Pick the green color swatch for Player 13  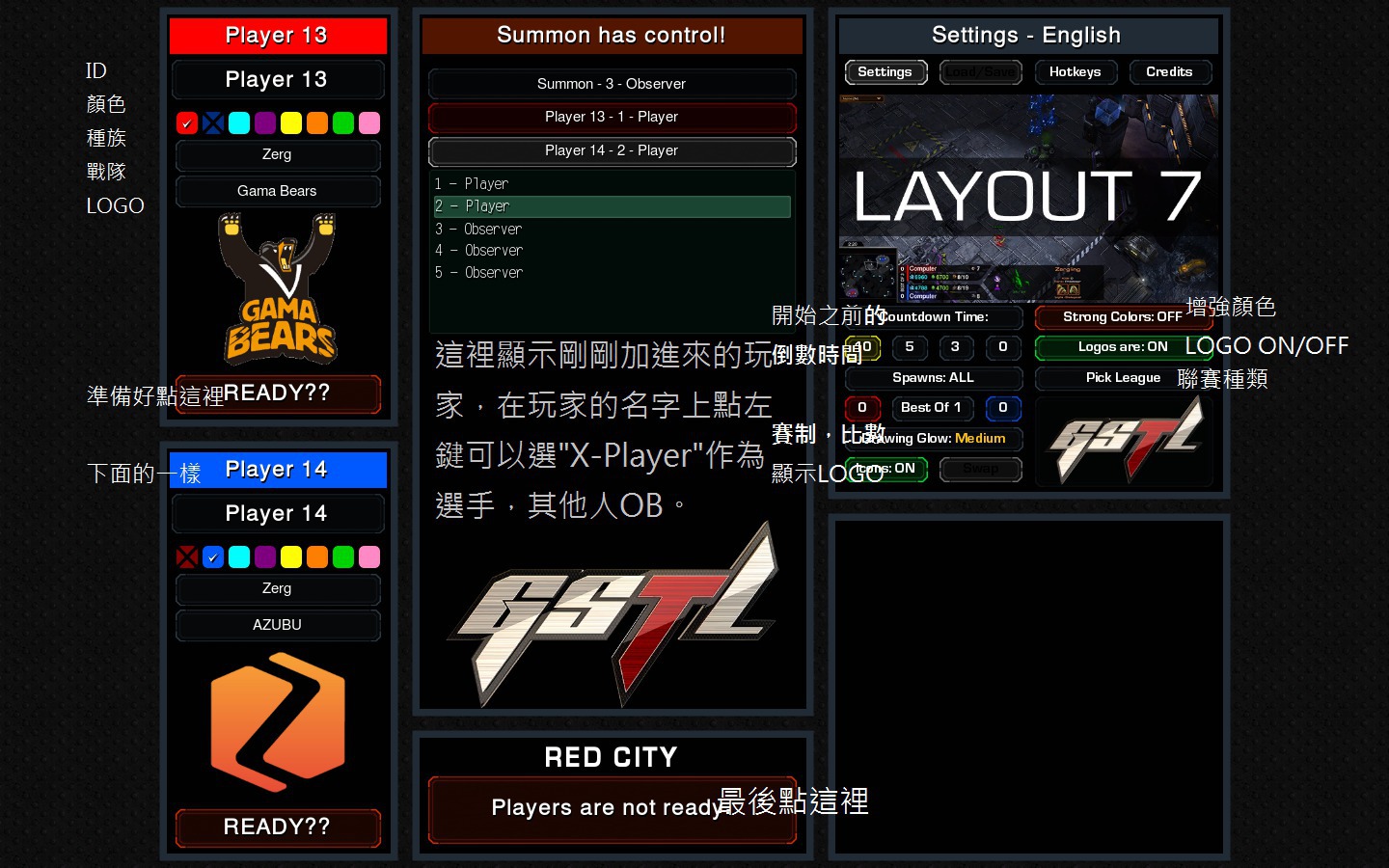pos(343,123)
